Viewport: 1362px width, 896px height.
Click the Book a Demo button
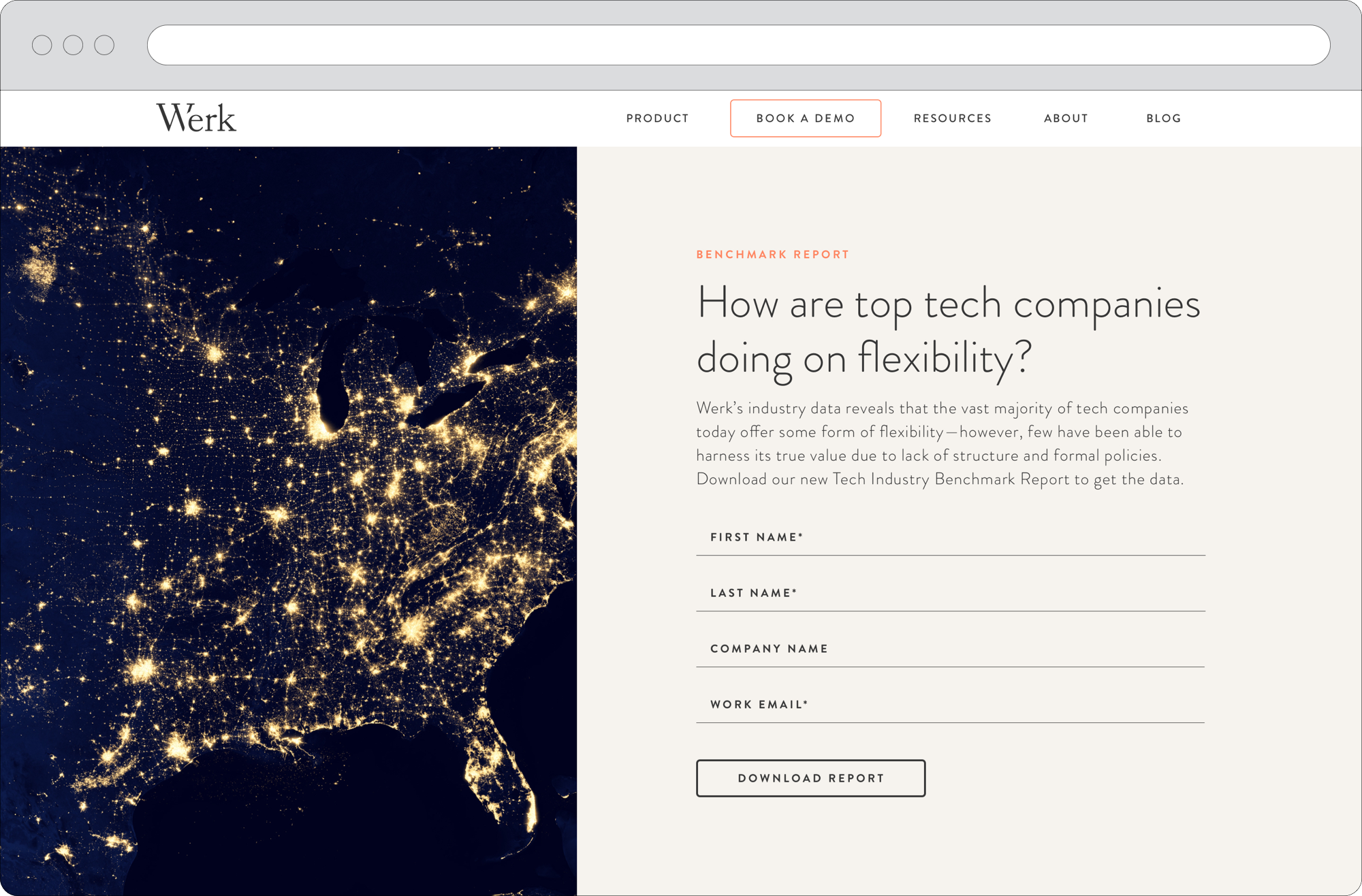pyautogui.click(x=806, y=118)
